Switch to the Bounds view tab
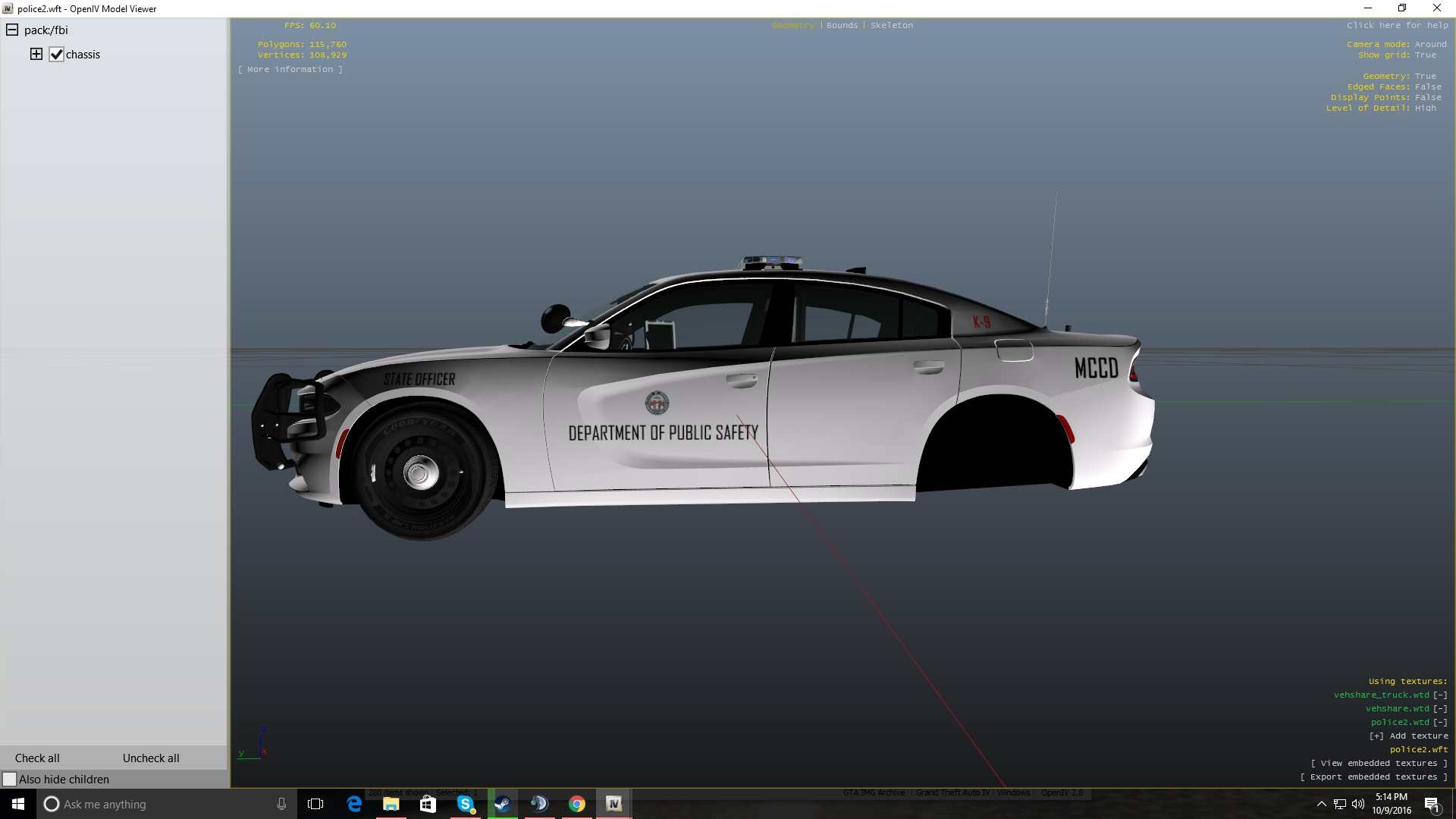This screenshot has width=1456, height=819. click(842, 26)
